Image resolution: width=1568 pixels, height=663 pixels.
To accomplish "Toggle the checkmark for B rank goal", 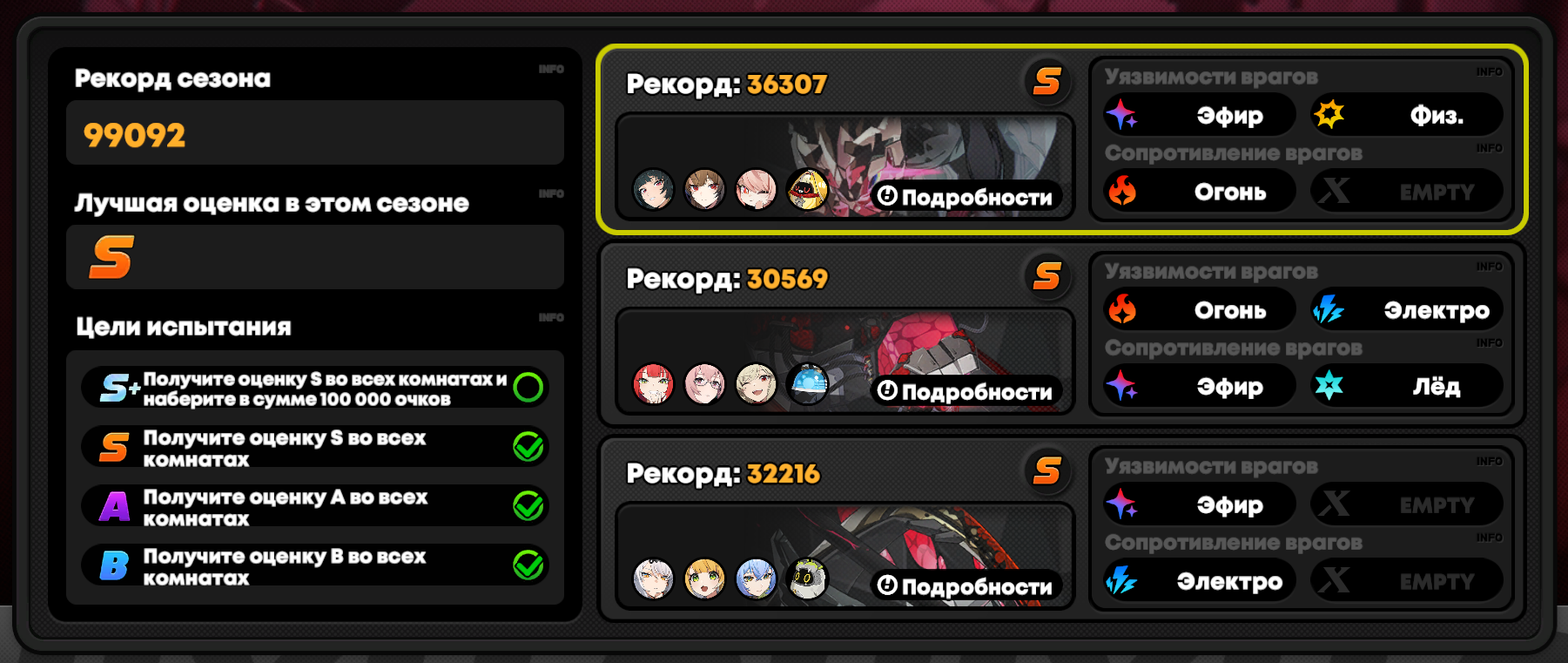I will coord(528,565).
